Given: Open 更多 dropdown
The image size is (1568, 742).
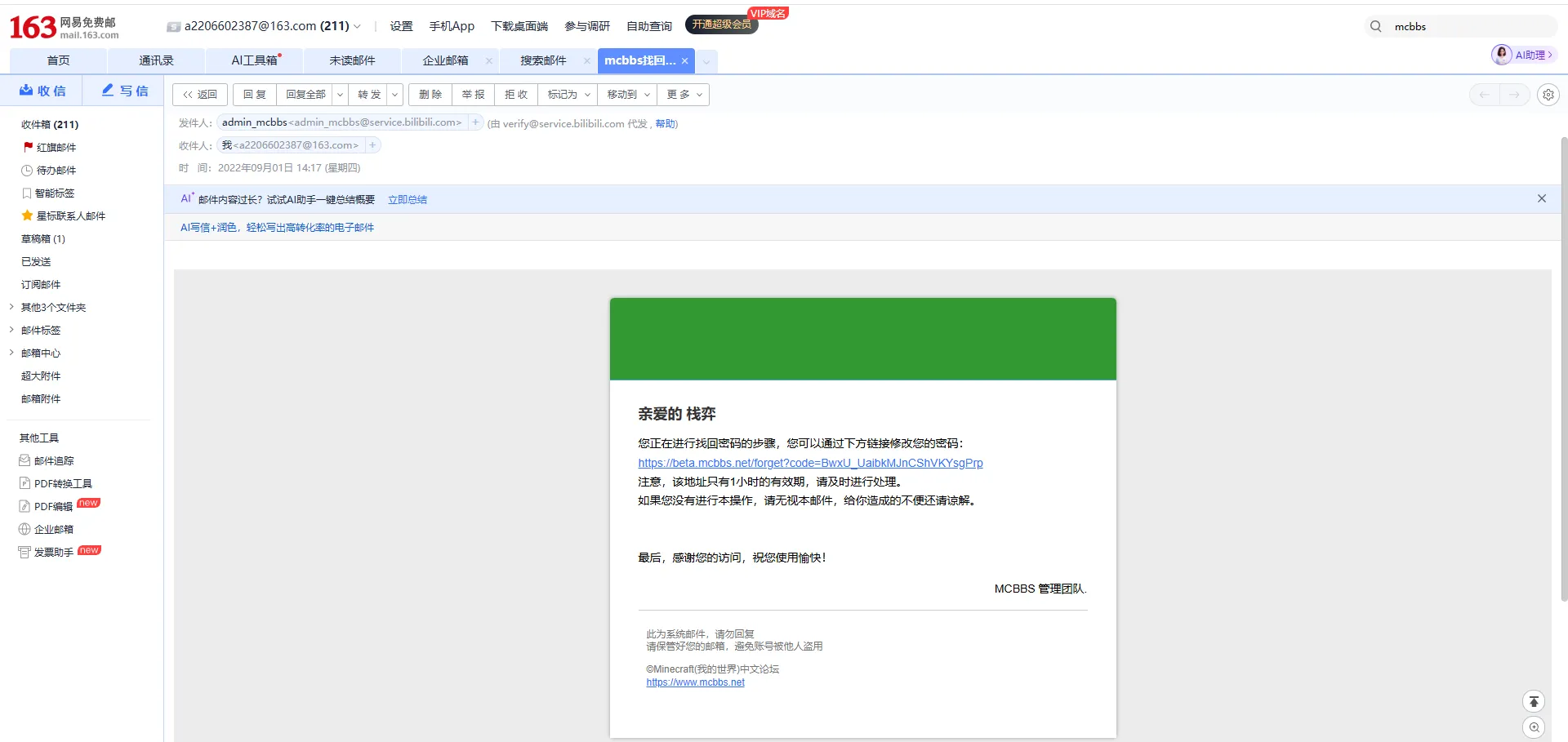Looking at the screenshot, I should [x=684, y=95].
